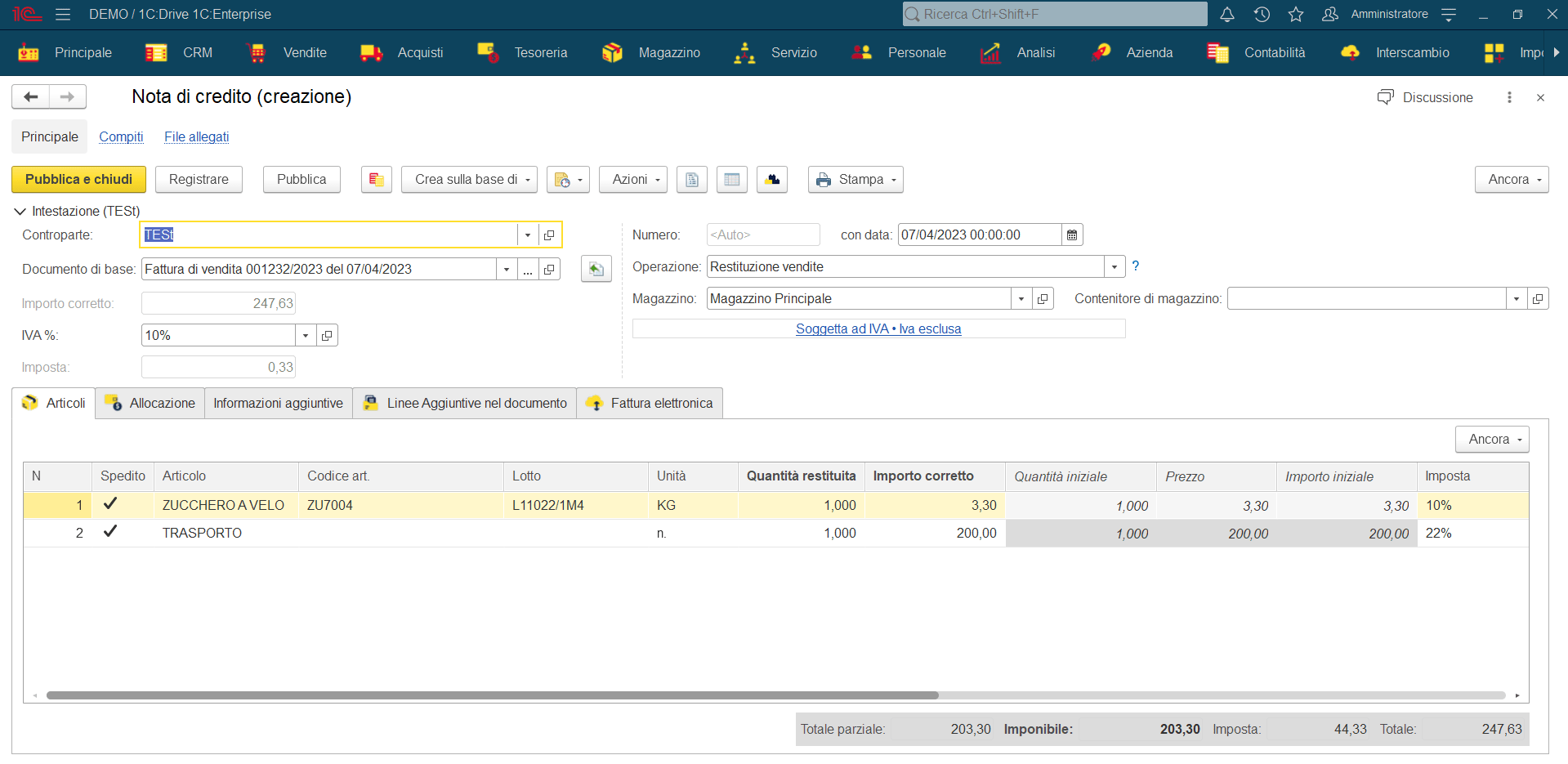The height and width of the screenshot is (764, 1568).
Task: Open the hamburger main menu
Action: coord(63,14)
